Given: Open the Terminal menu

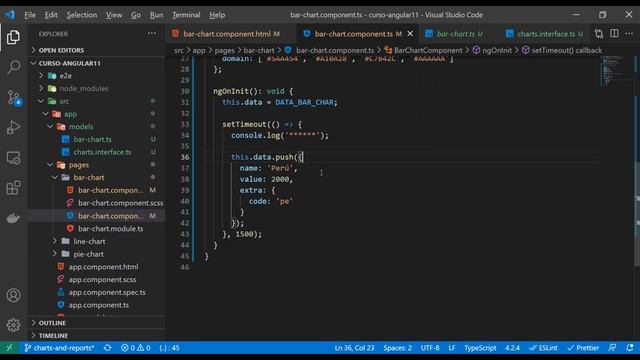Looking at the screenshot, I should point(186,15).
